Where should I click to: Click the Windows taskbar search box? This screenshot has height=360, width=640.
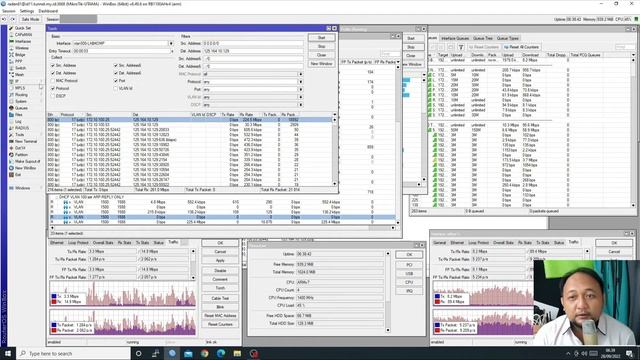(74, 353)
